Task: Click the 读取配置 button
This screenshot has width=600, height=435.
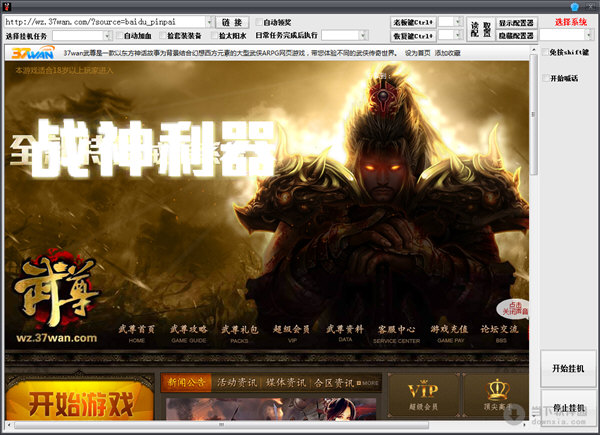Action: click(x=481, y=29)
